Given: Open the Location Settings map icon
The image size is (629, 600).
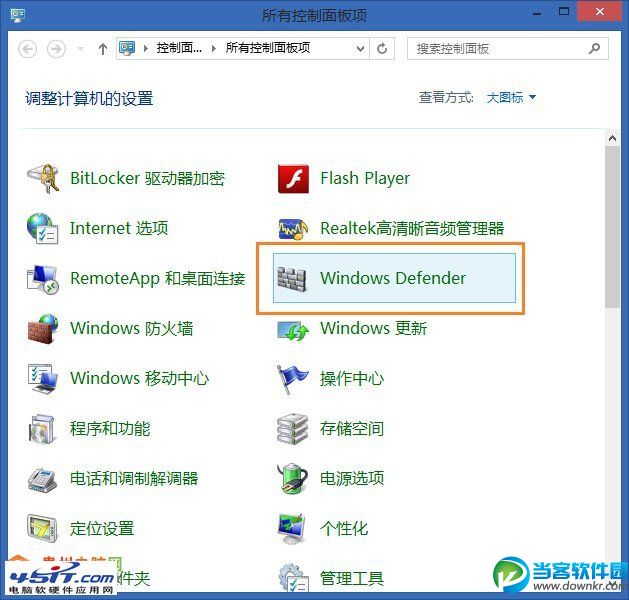Looking at the screenshot, I should pos(42,529).
